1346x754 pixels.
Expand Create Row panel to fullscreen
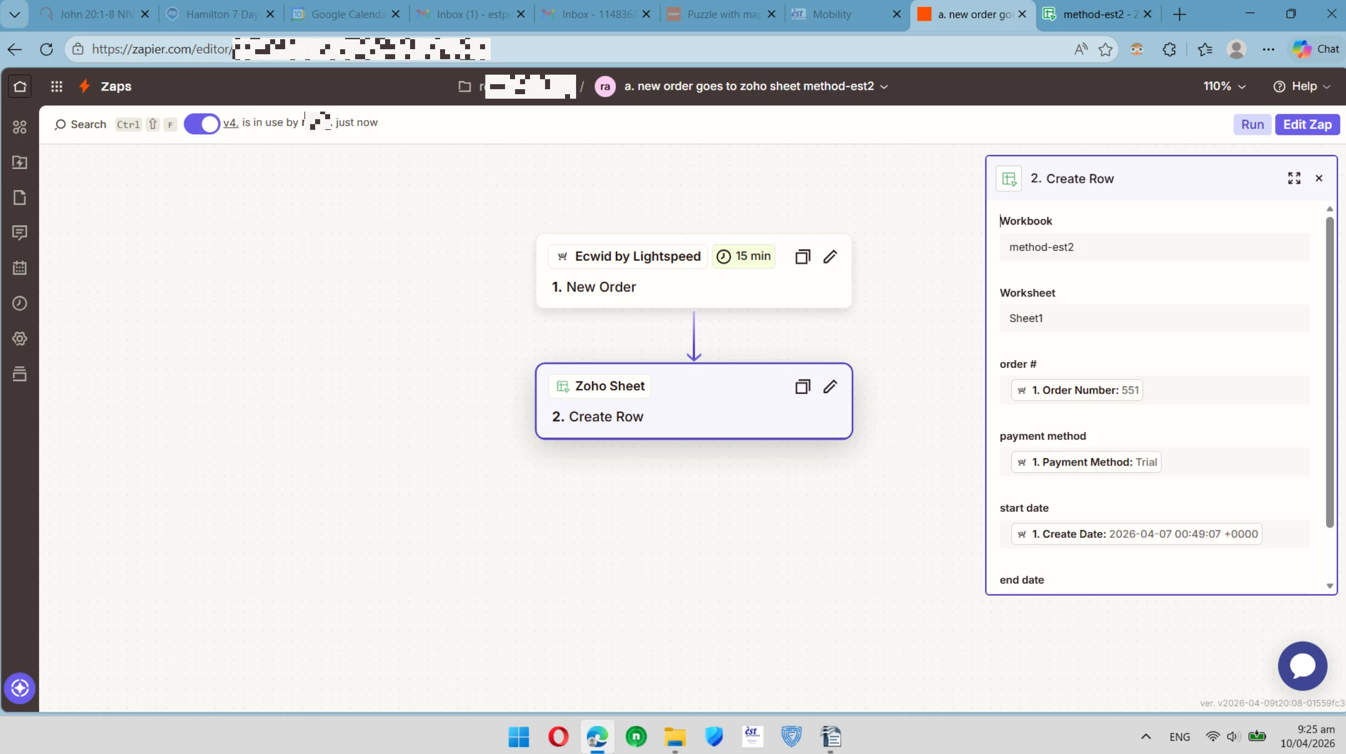tap(1294, 179)
